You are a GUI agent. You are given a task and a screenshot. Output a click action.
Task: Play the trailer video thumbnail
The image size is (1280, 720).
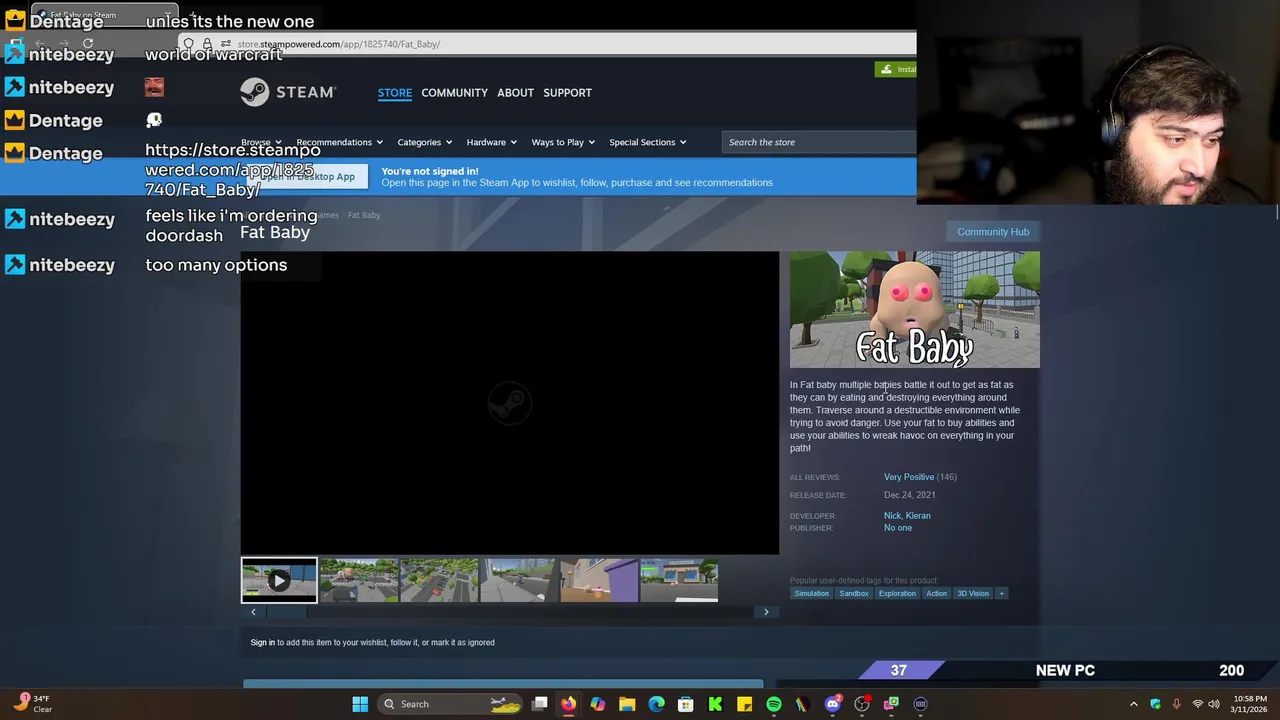tap(279, 580)
